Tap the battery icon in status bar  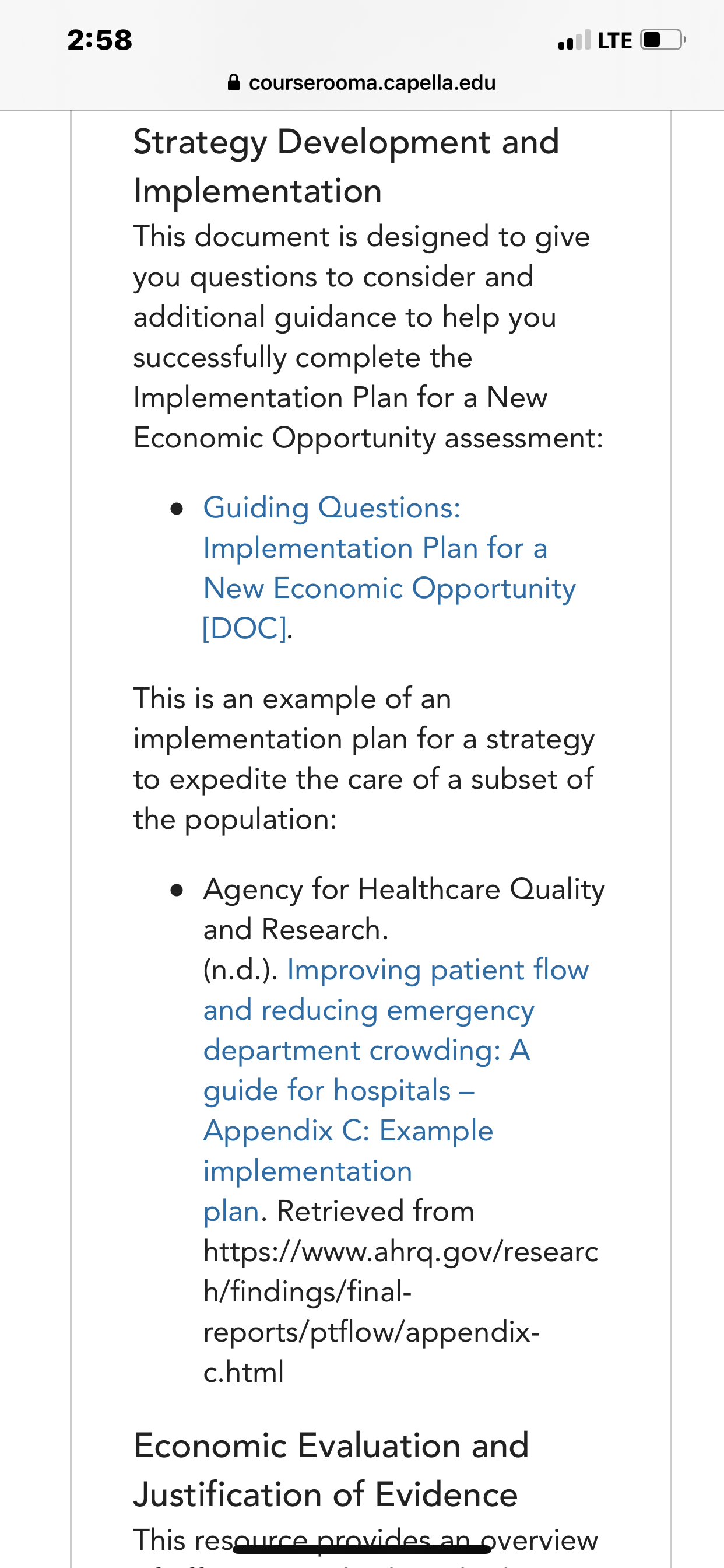(x=663, y=40)
